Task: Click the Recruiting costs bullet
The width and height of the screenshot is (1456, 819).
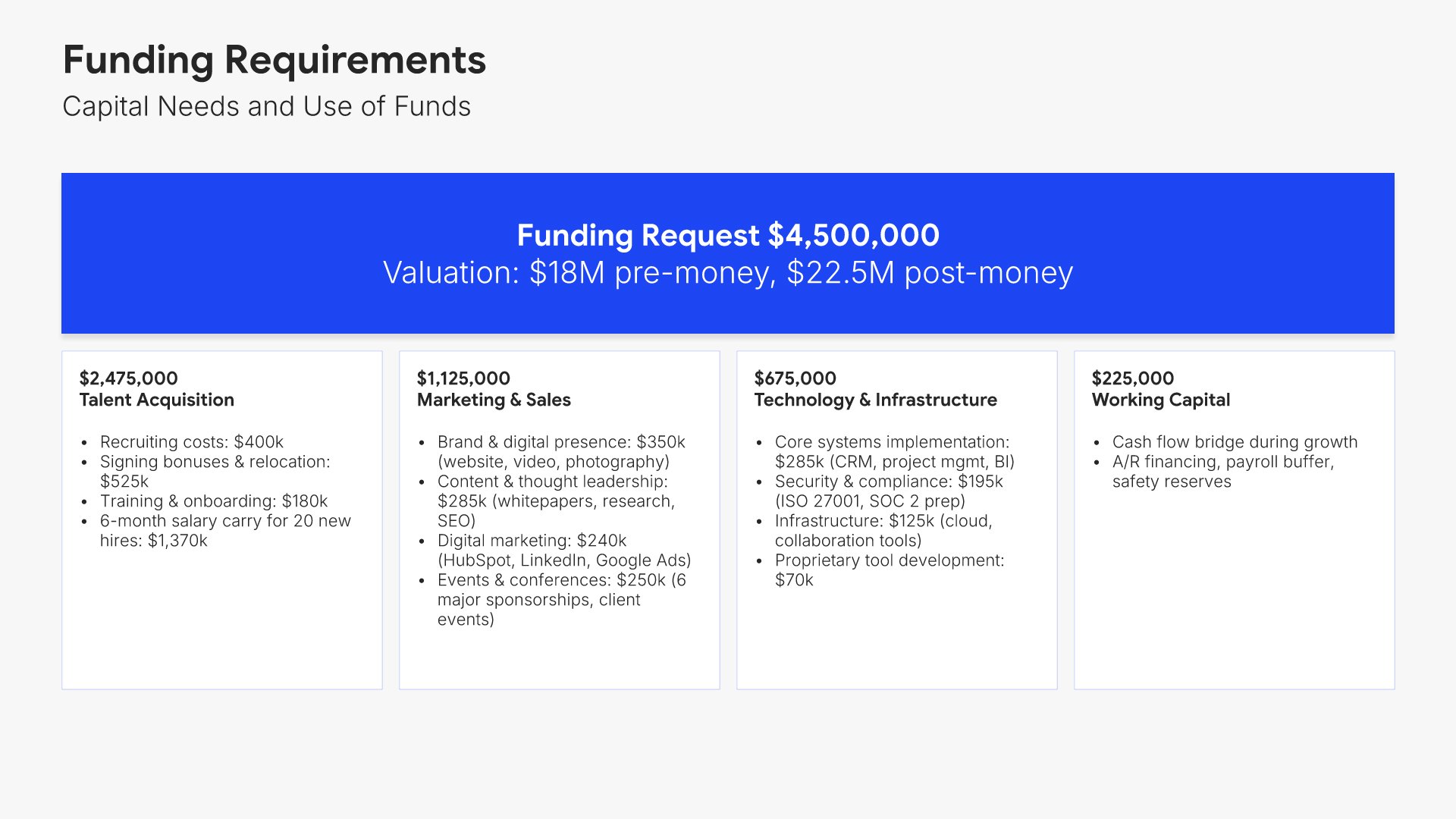Action: [191, 442]
